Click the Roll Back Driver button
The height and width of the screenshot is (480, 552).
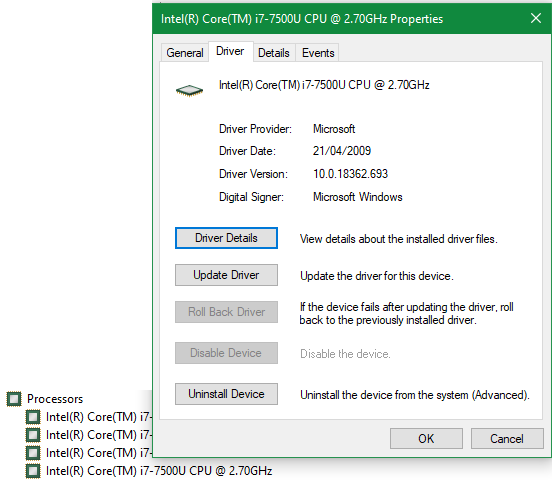(226, 312)
